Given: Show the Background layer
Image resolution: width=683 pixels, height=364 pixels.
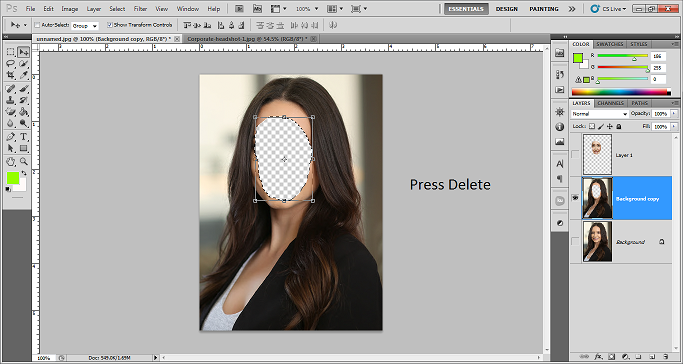Looking at the screenshot, I should click(575, 241).
